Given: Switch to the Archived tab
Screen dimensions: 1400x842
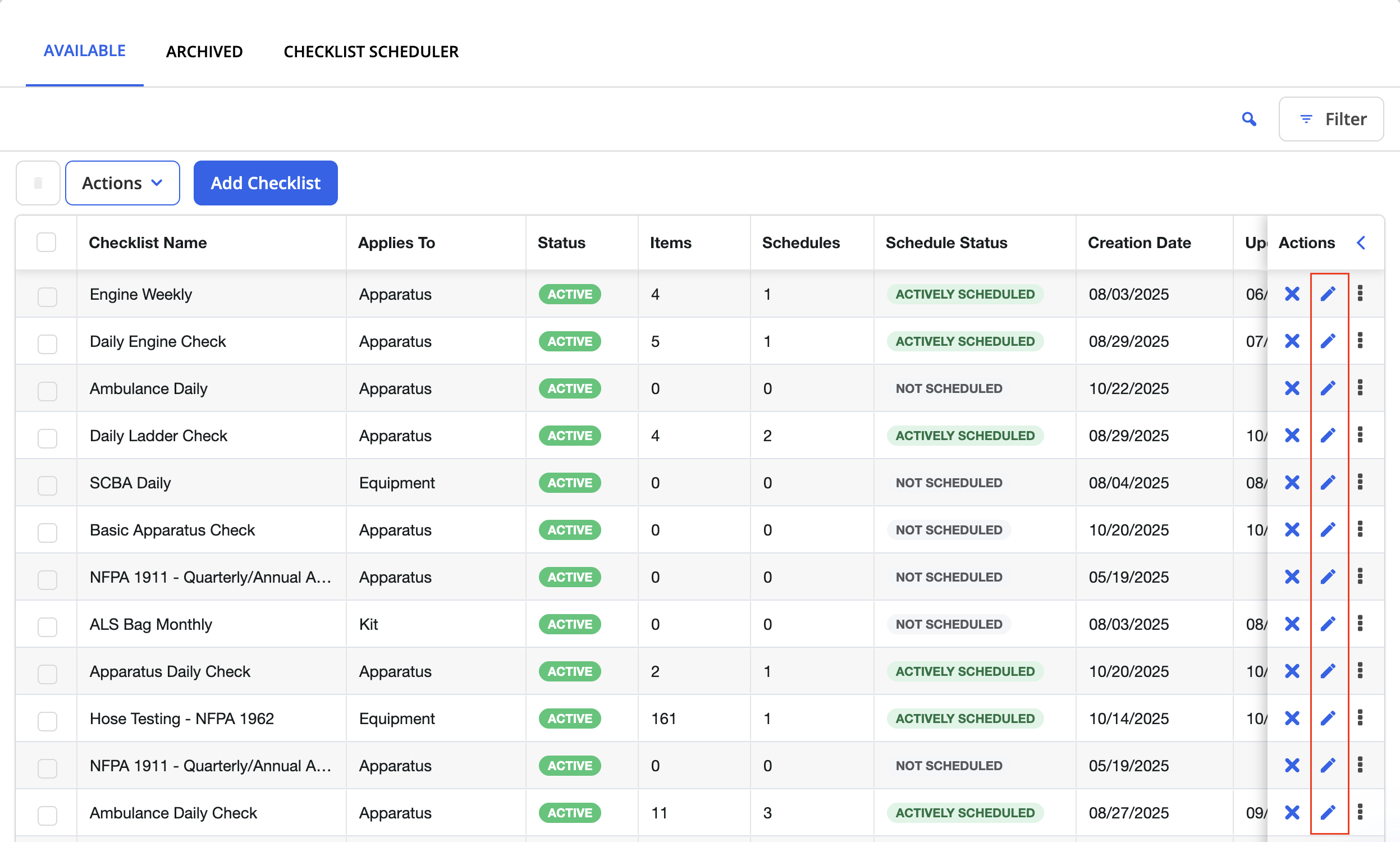Looking at the screenshot, I should pyautogui.click(x=204, y=52).
